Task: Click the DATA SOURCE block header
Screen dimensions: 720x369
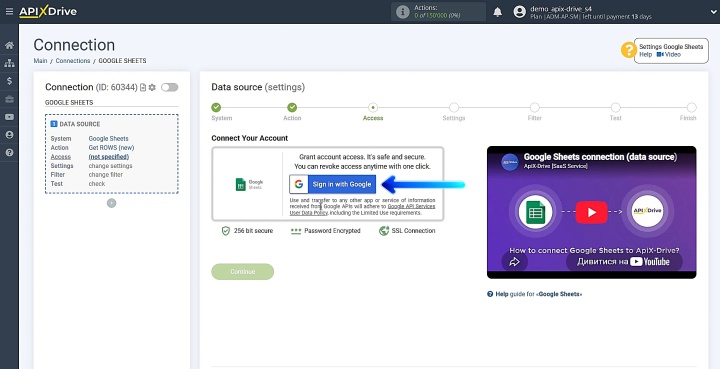Action: [x=75, y=124]
